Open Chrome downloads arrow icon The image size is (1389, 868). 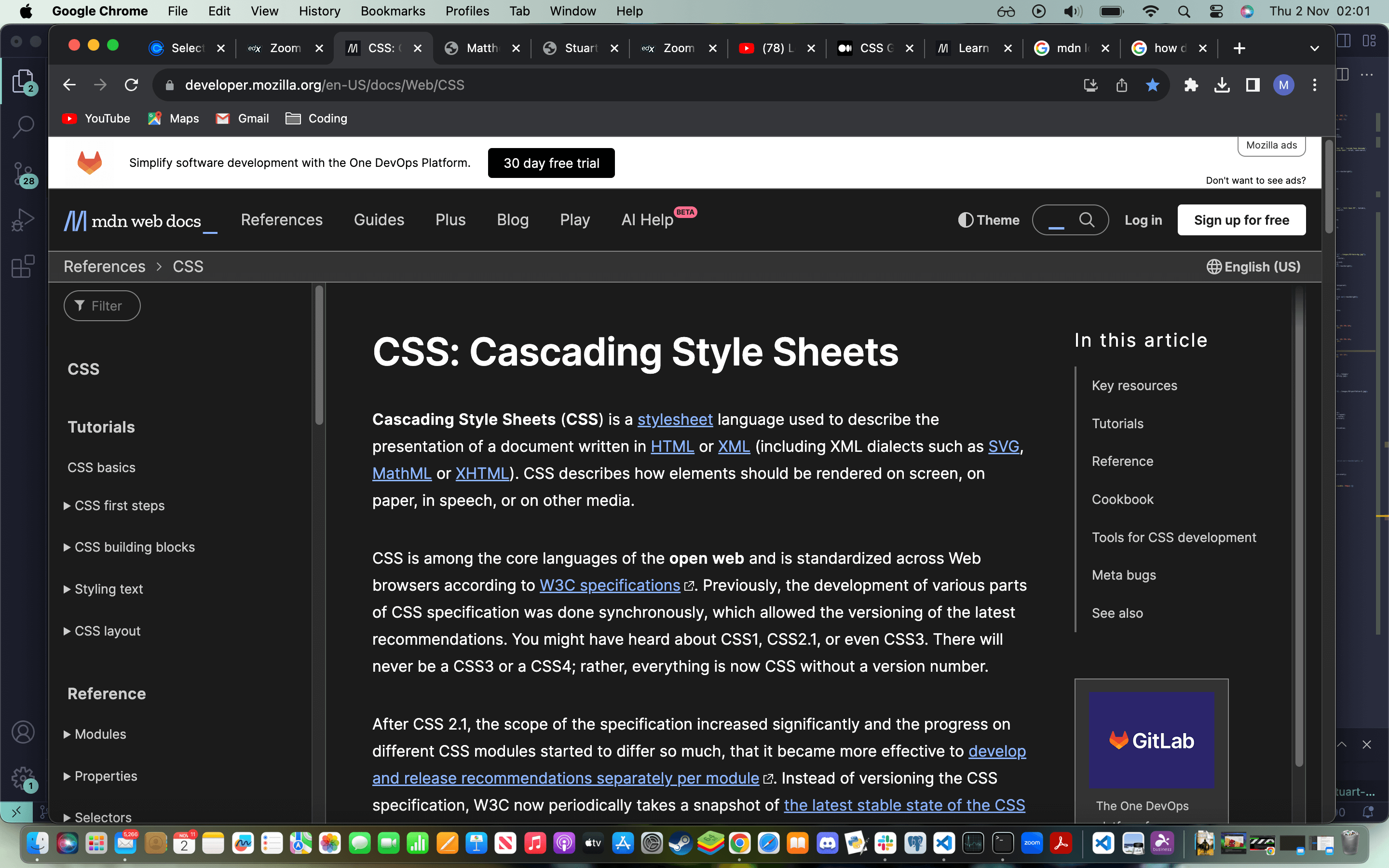coord(1222,85)
